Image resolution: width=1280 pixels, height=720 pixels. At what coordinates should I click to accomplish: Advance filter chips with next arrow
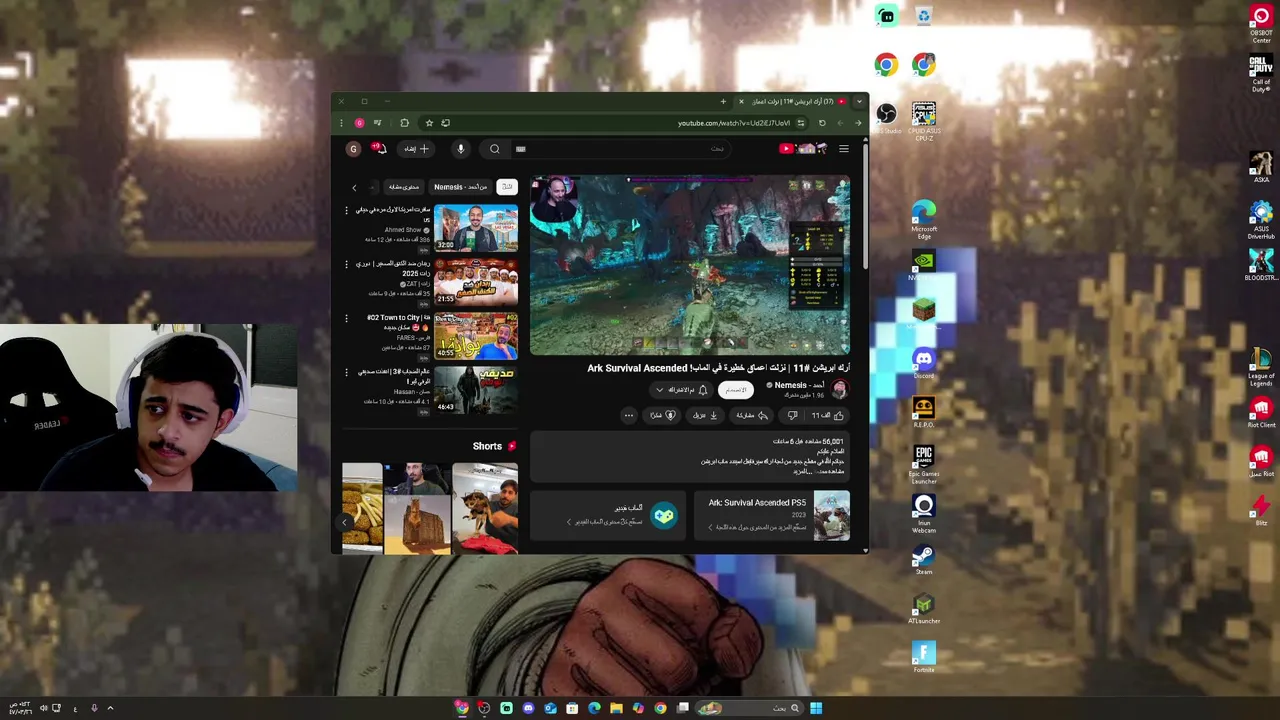pos(354,187)
